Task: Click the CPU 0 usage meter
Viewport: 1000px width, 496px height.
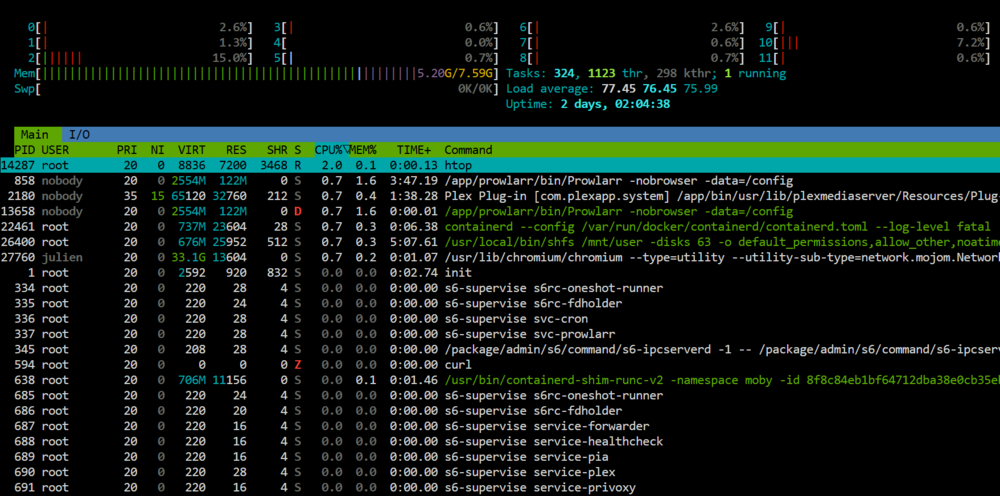Action: point(140,27)
